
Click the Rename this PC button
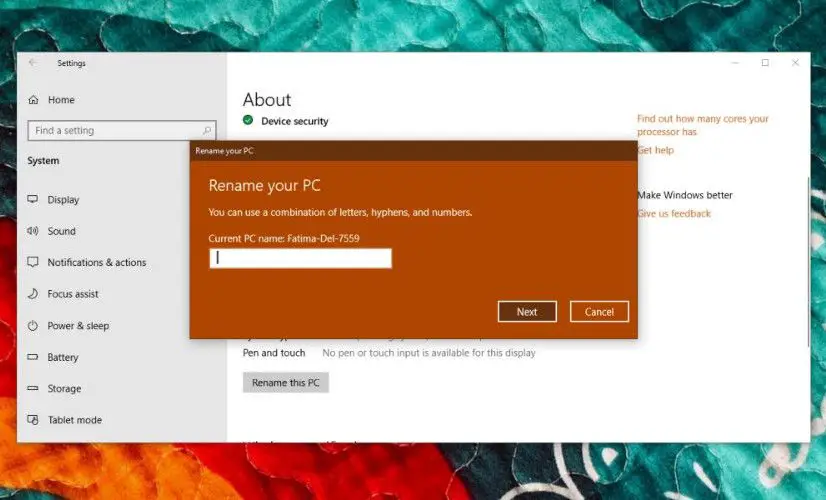coord(286,383)
